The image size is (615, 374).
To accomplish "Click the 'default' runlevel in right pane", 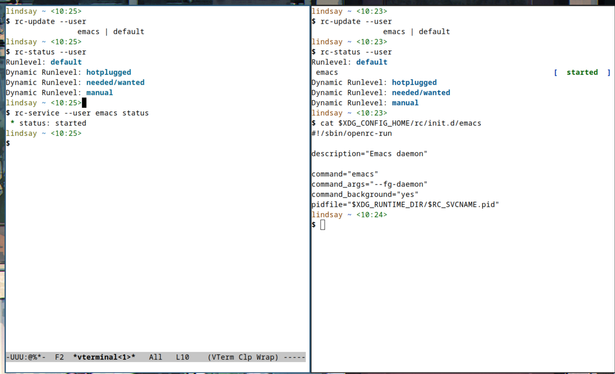I will tap(371, 62).
